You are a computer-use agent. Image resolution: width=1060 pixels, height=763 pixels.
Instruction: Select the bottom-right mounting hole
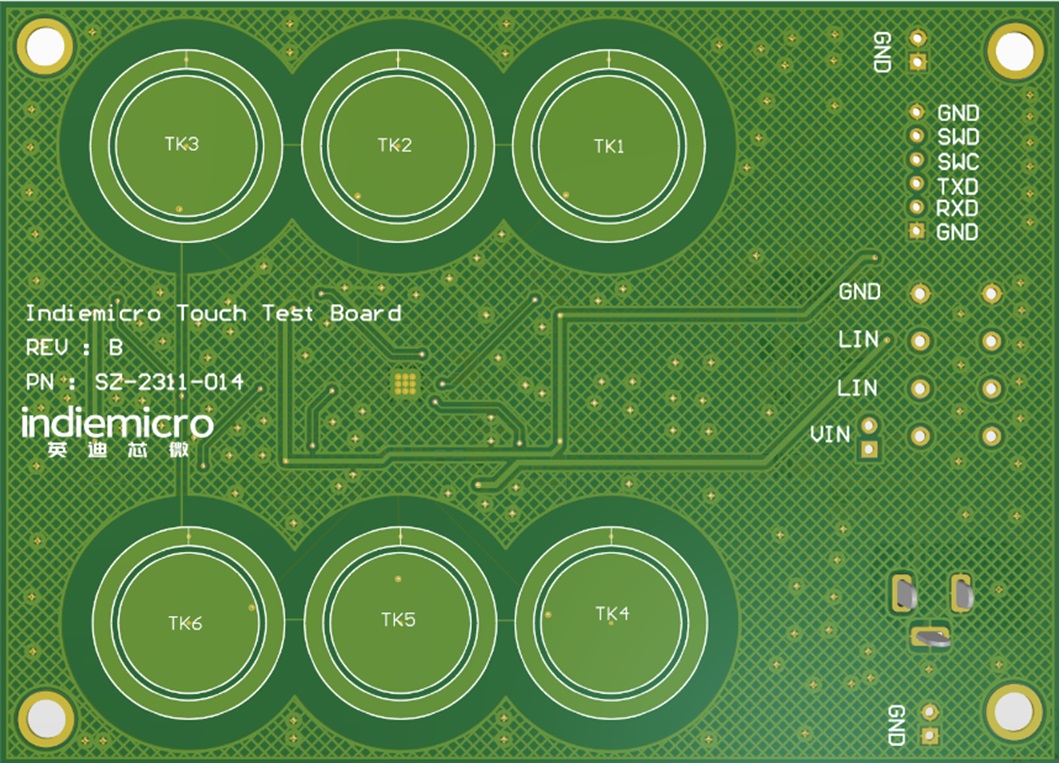[x=1014, y=712]
